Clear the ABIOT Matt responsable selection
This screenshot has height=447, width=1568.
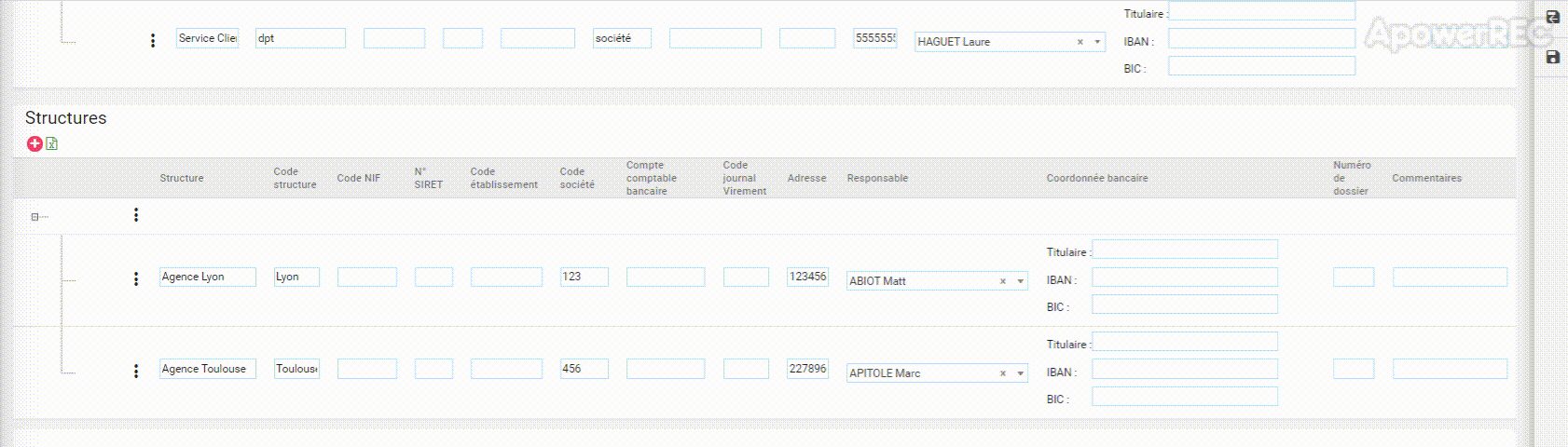click(x=1003, y=281)
